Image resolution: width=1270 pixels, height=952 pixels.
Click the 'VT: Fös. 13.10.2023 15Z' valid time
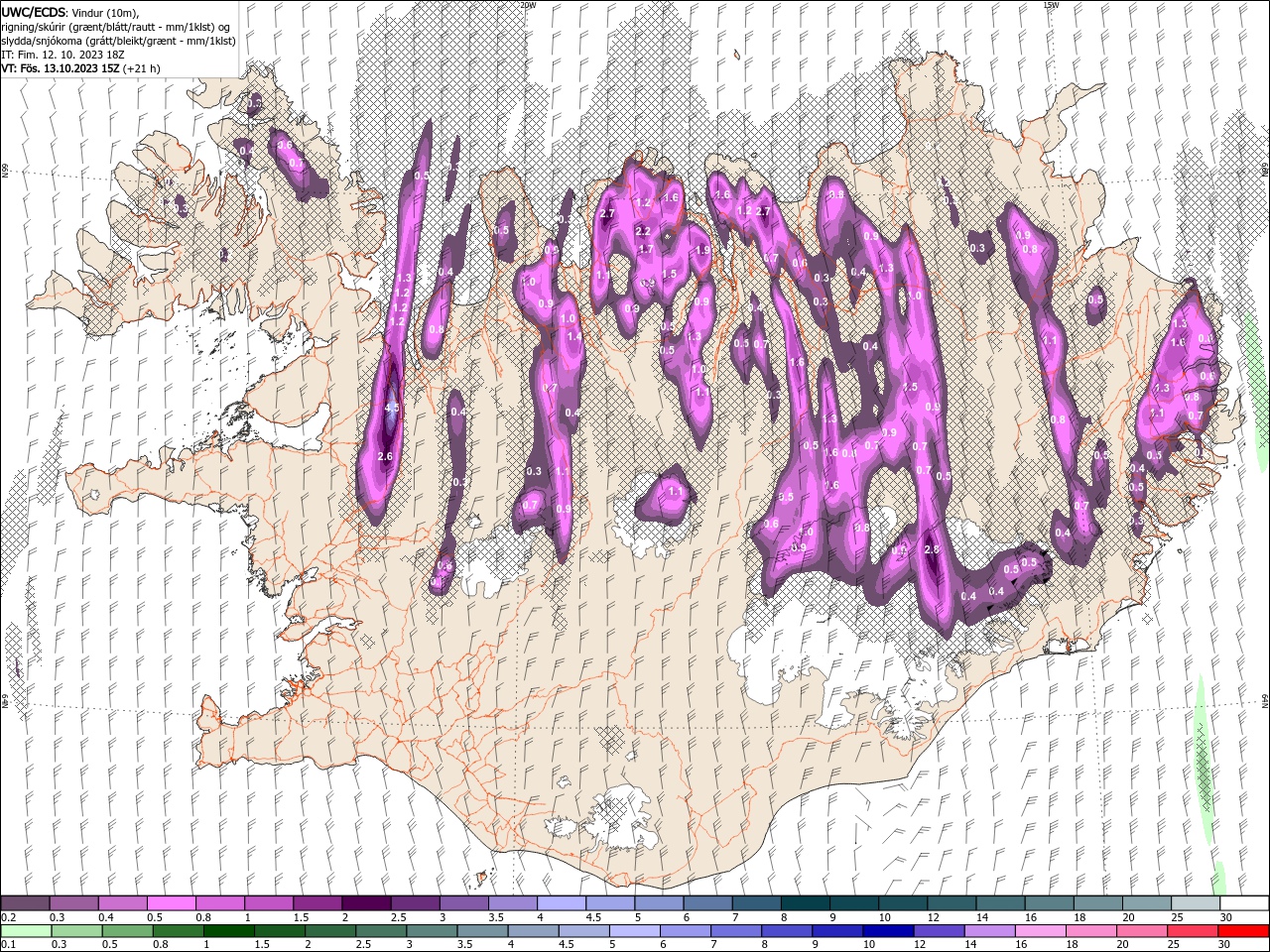[61, 68]
